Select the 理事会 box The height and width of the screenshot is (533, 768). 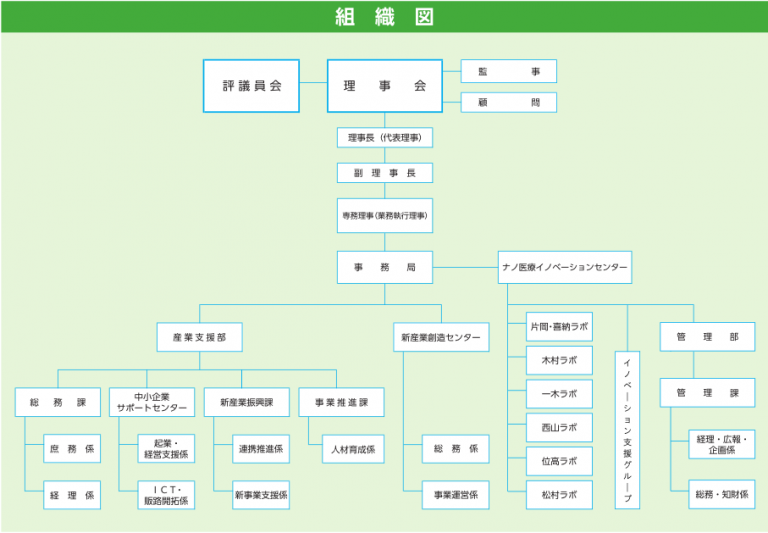click(385, 86)
